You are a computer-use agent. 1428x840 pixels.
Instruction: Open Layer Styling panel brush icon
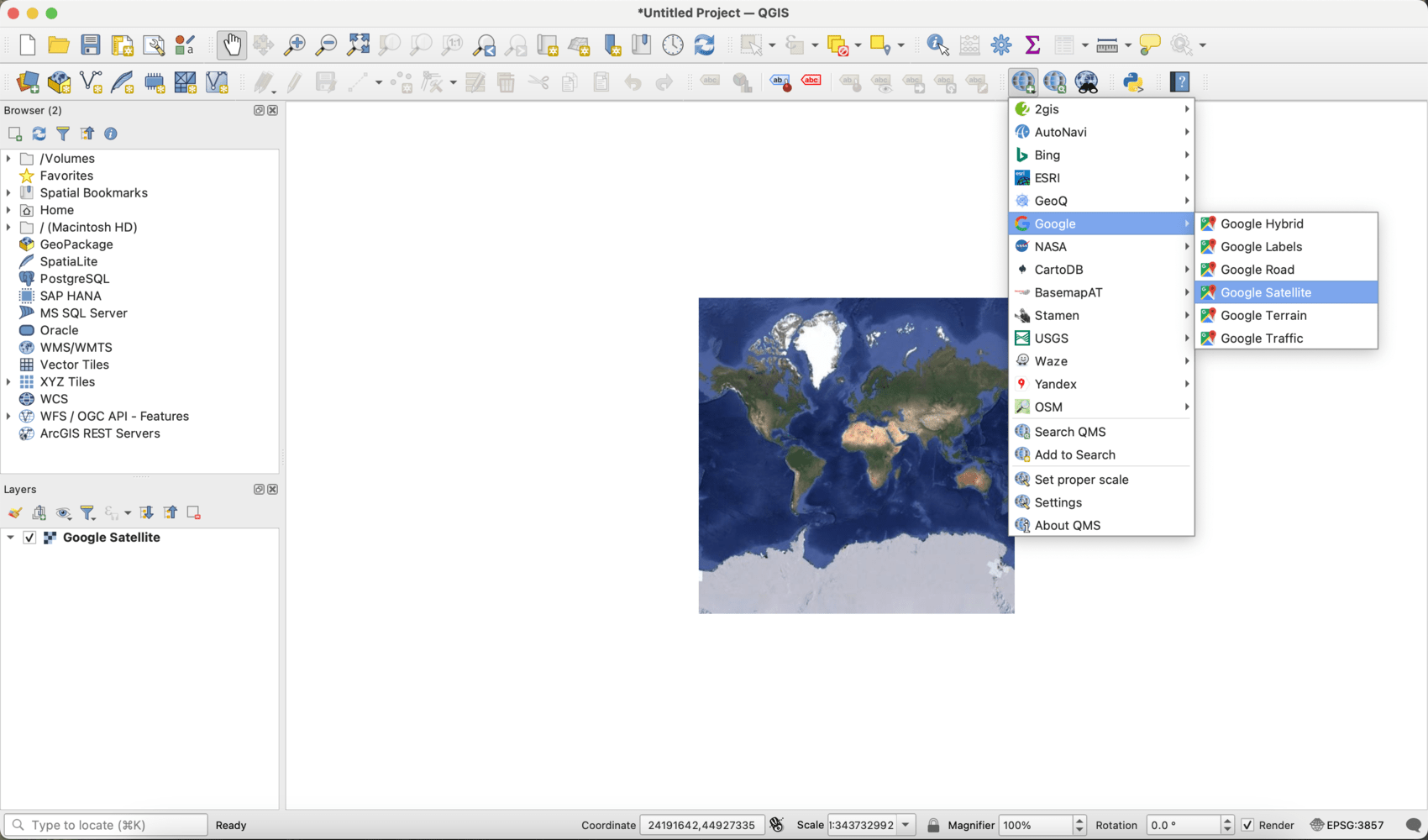15,512
